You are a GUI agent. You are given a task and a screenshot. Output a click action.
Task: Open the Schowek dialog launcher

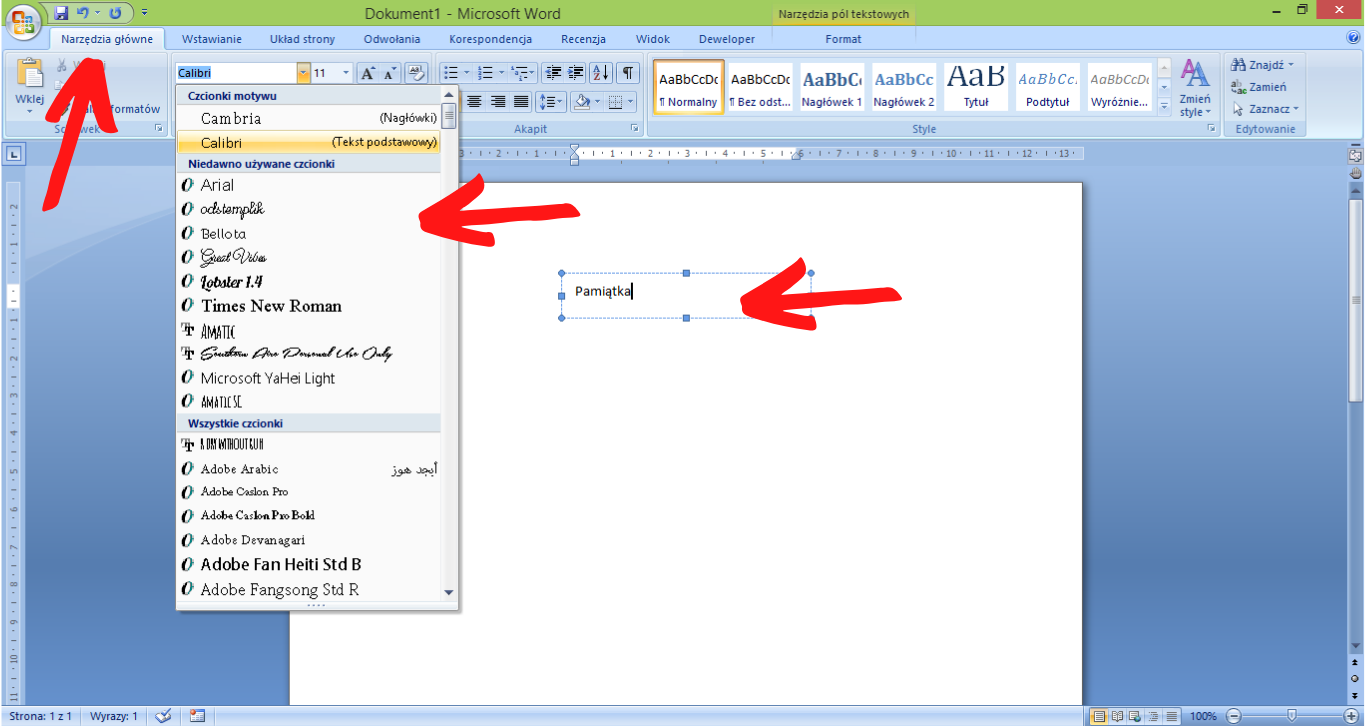(158, 129)
